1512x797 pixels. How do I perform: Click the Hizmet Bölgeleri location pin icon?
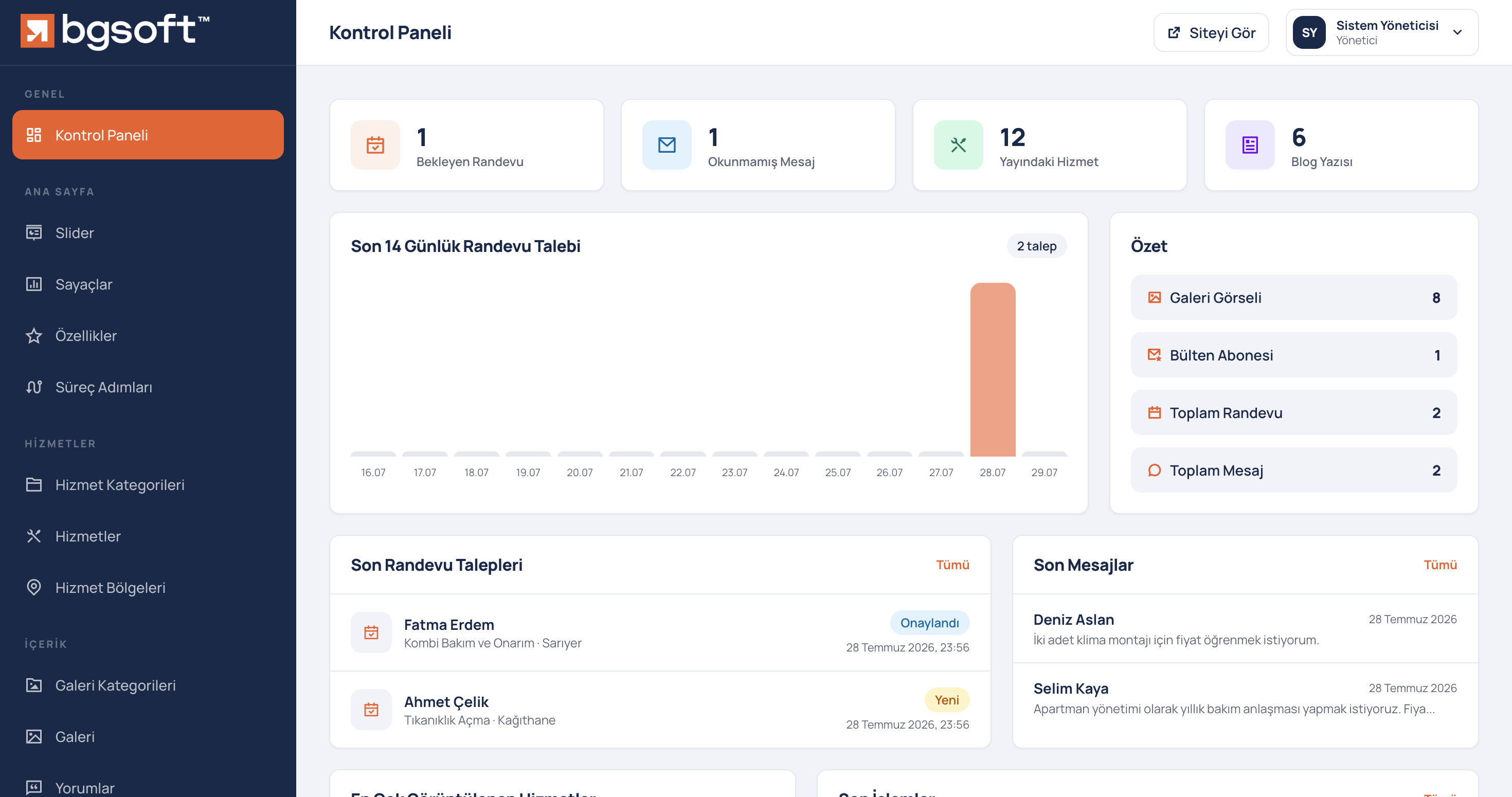pos(34,588)
